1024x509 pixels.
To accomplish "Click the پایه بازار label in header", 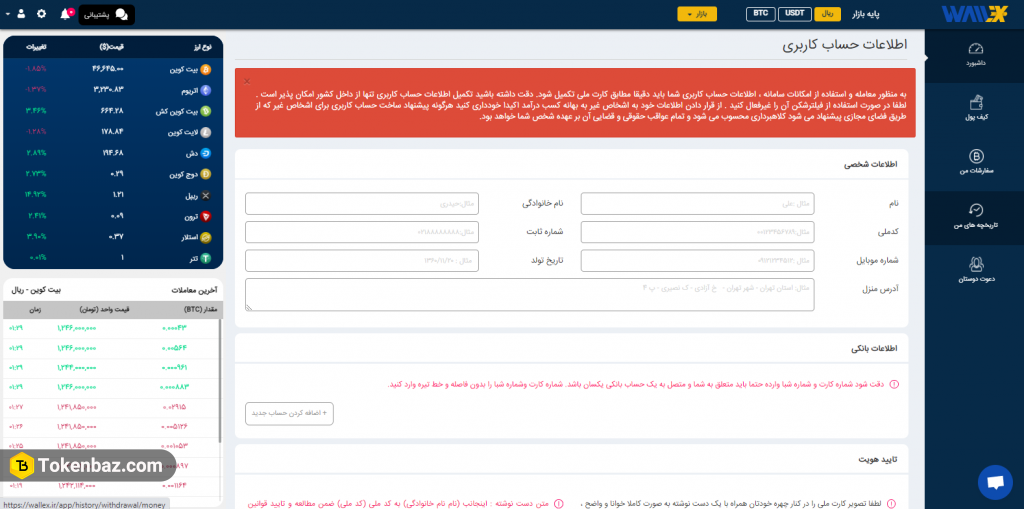I will tap(867, 14).
